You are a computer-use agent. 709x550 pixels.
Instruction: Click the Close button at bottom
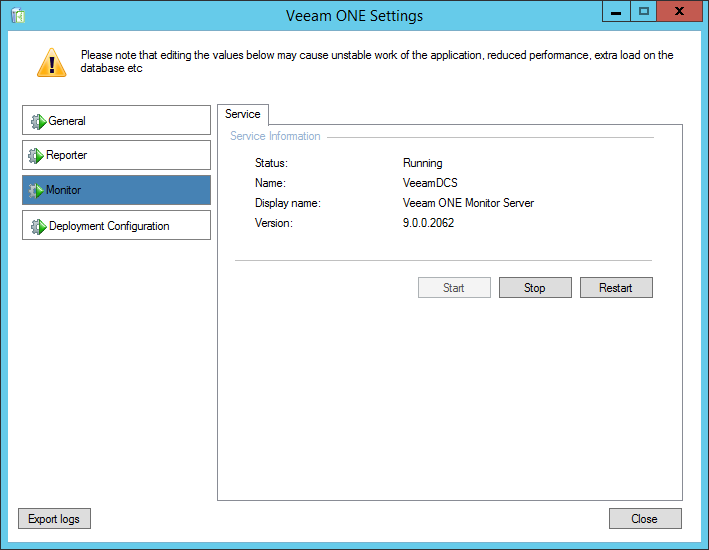click(645, 519)
